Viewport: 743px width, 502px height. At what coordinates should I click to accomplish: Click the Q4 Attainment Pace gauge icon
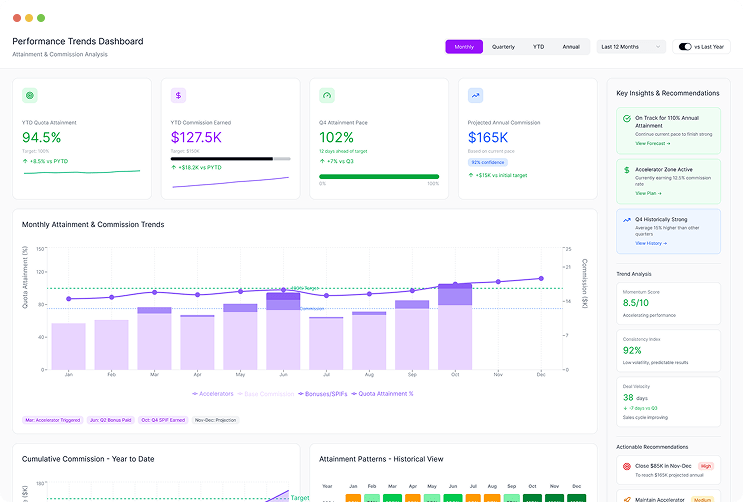(x=327, y=96)
